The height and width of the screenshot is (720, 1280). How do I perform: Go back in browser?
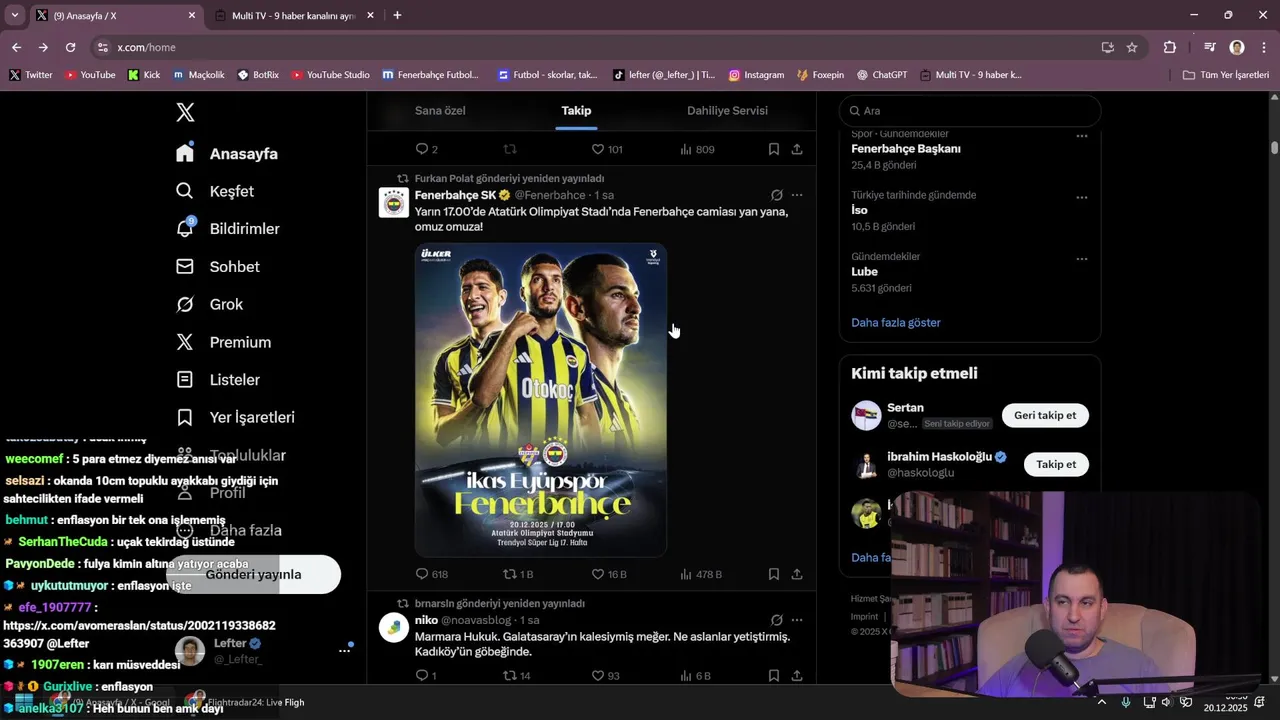16,47
